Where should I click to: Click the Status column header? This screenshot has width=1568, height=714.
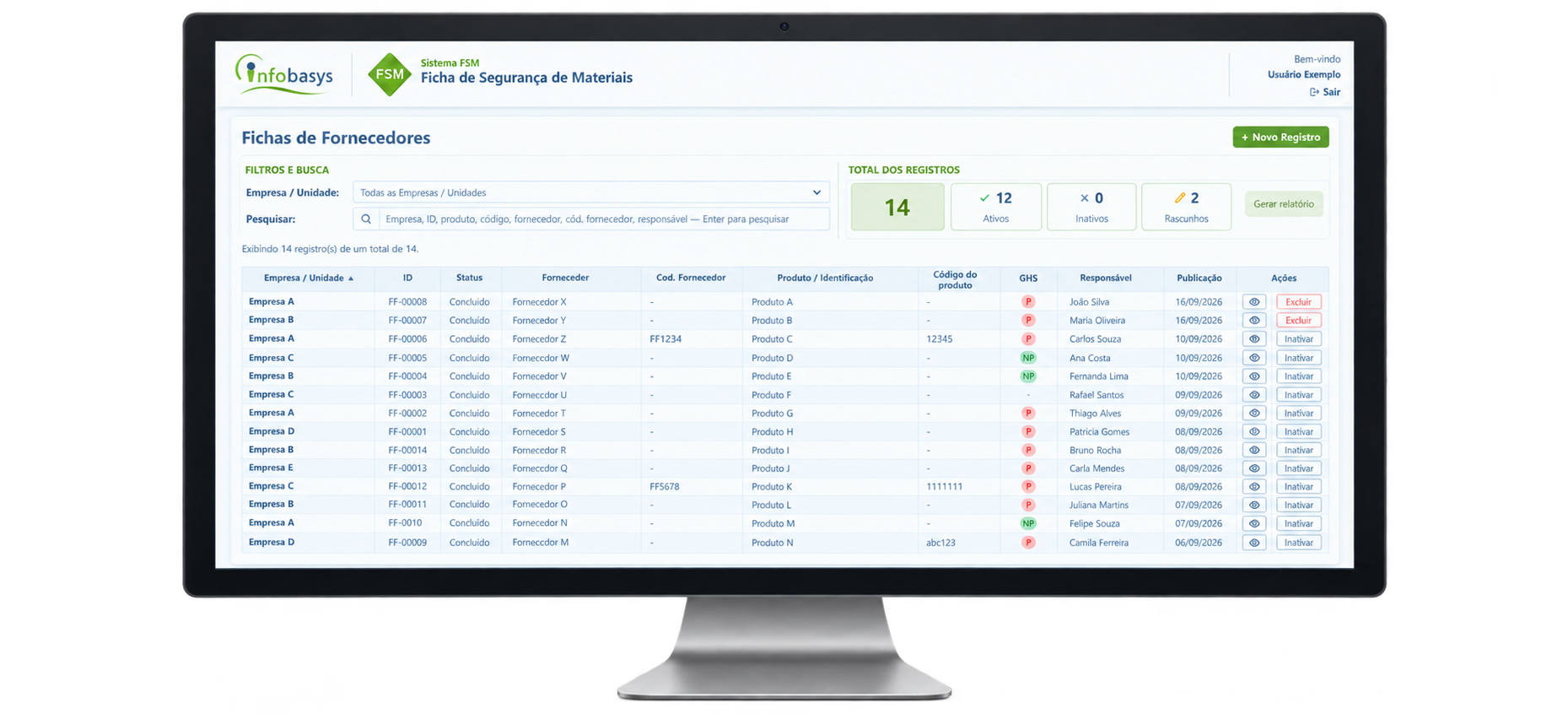click(x=469, y=278)
